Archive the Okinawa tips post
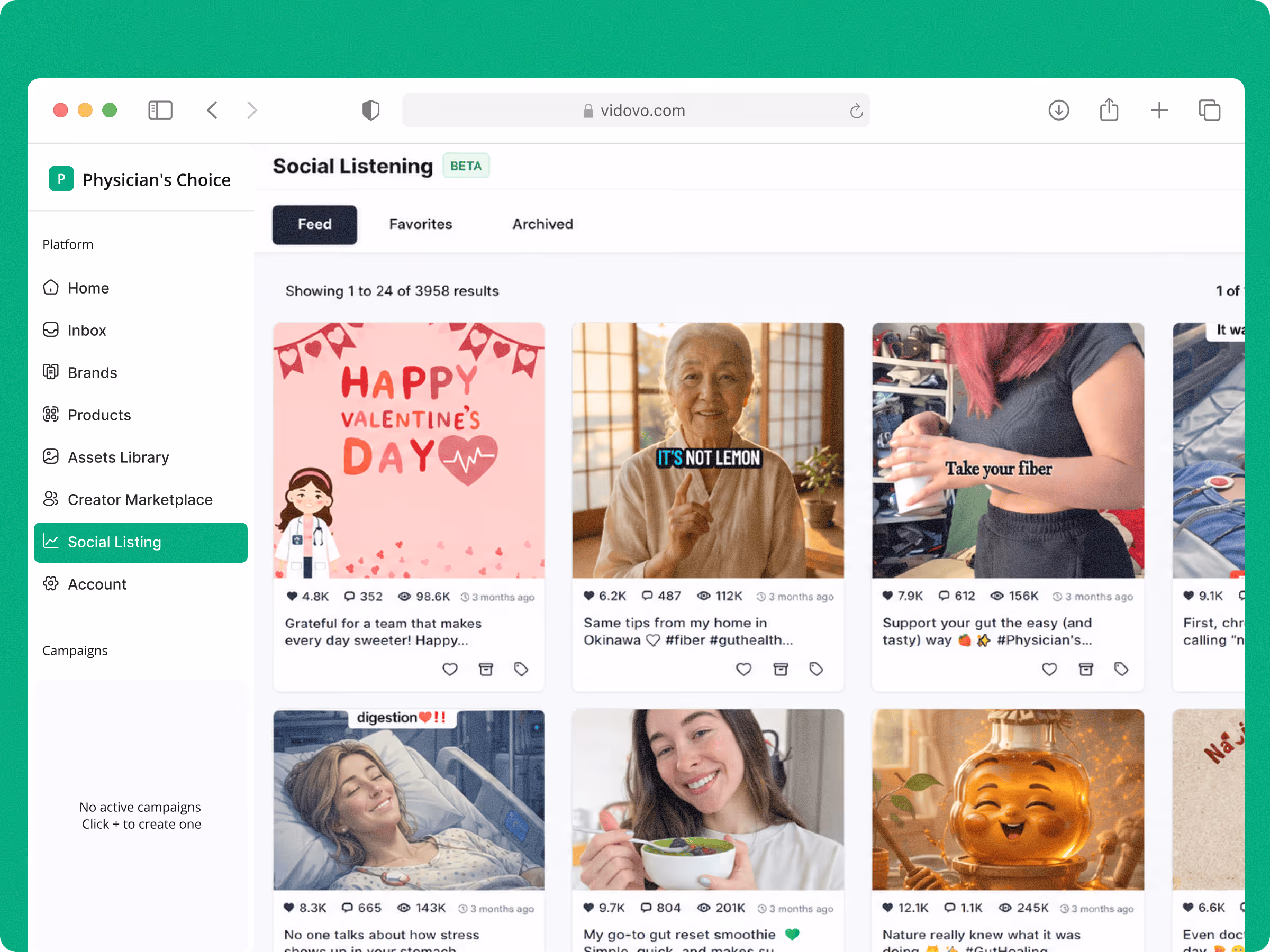The width and height of the screenshot is (1270, 952). (781, 669)
